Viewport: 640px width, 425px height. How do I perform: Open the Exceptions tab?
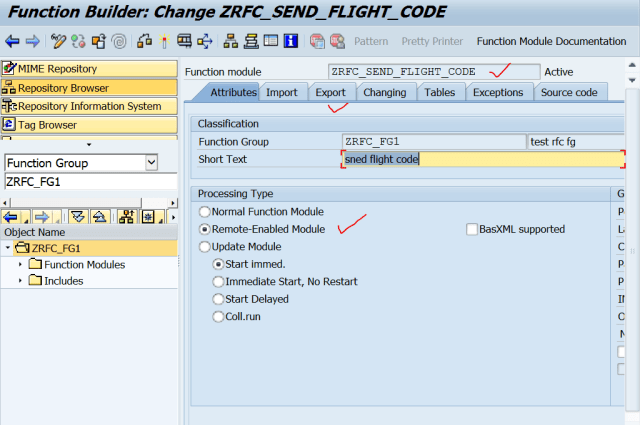498,92
